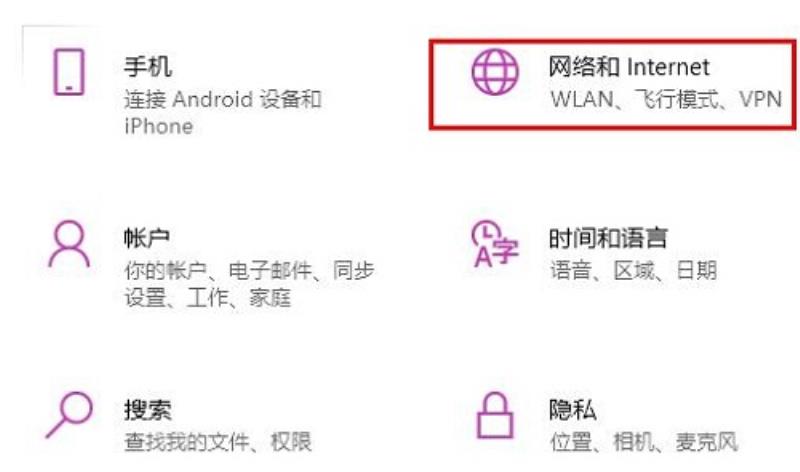This screenshot has width=800, height=472.
Task: Click the 语音、区域、日期 subtitle
Action: [x=633, y=270]
